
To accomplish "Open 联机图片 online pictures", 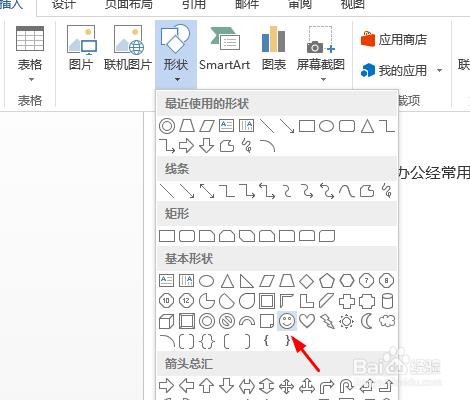I will point(128,48).
